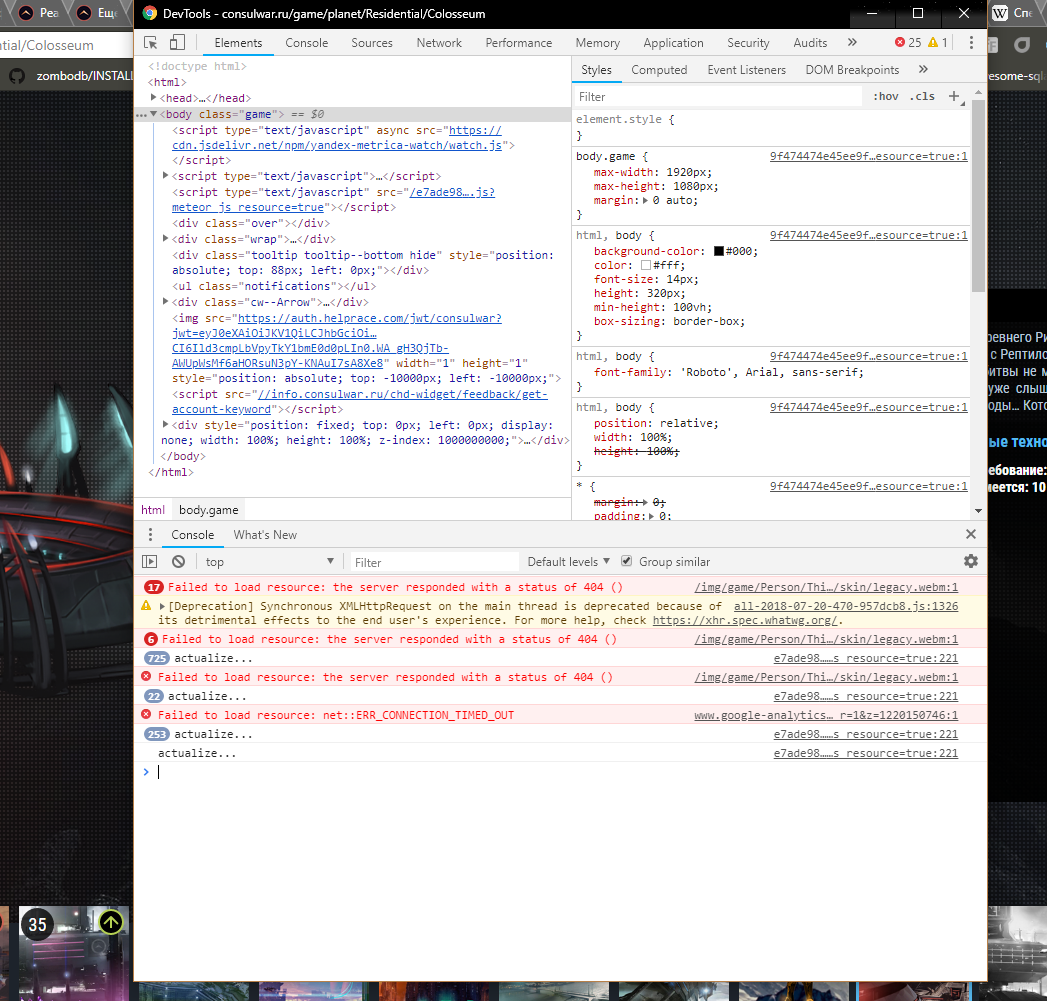This screenshot has height=1001, width=1047.
Task: Add a new style rule
Action: 953,97
